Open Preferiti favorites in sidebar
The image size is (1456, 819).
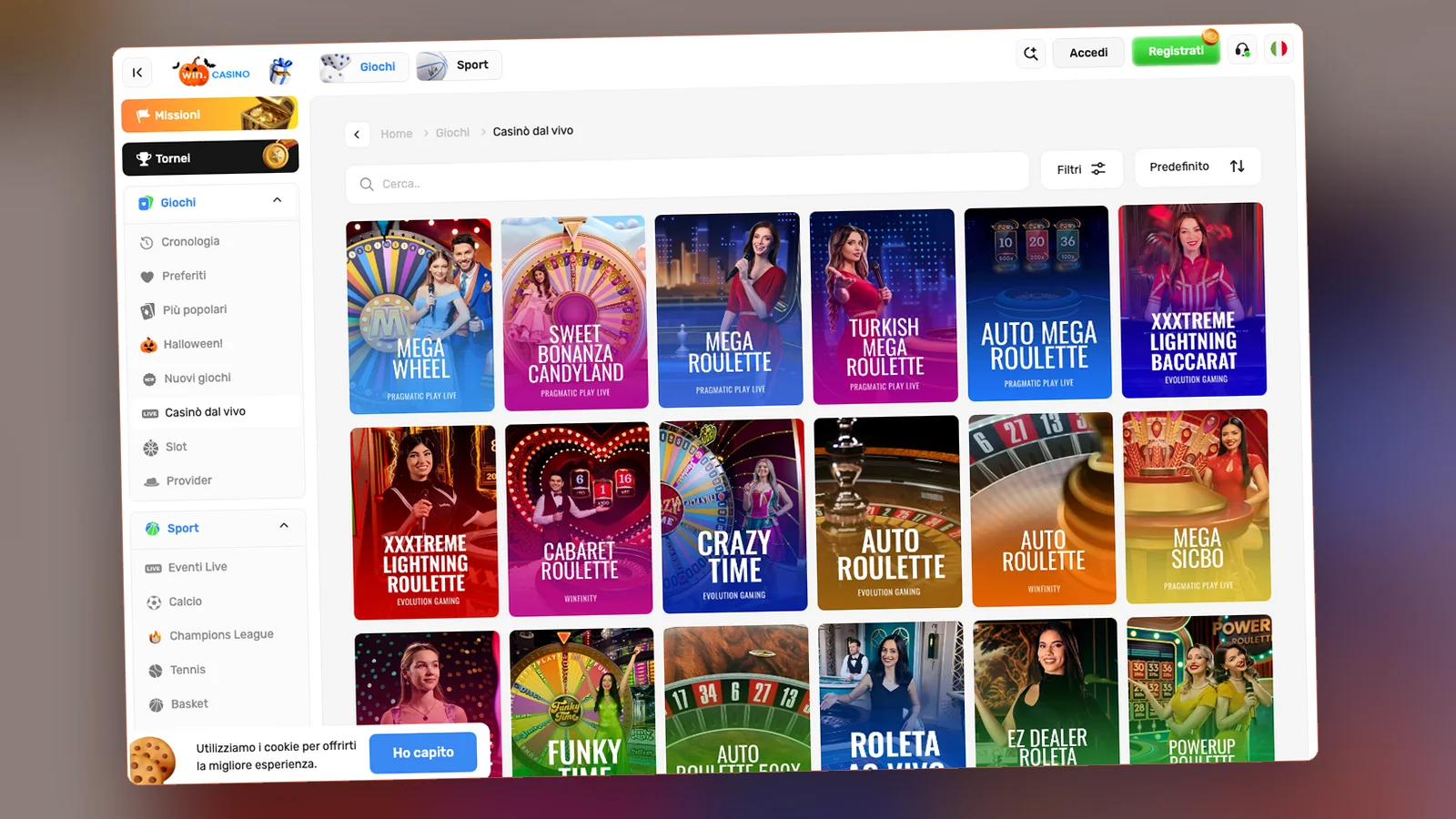click(x=173, y=276)
